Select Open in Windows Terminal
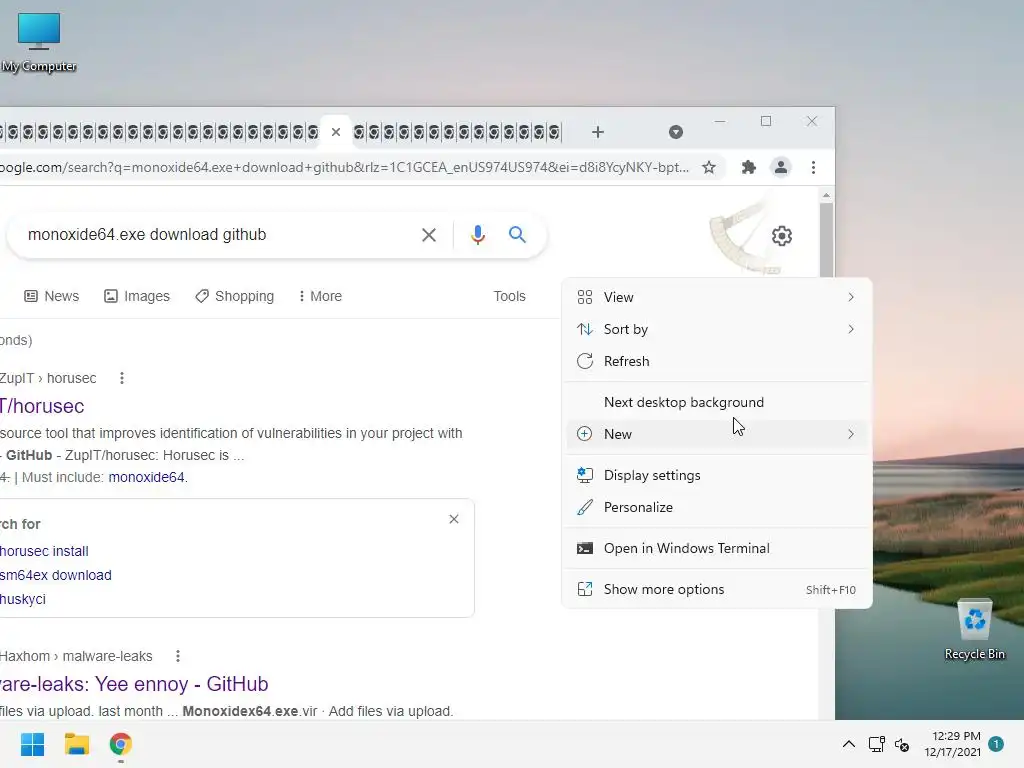Image resolution: width=1024 pixels, height=768 pixels. coord(716,549)
